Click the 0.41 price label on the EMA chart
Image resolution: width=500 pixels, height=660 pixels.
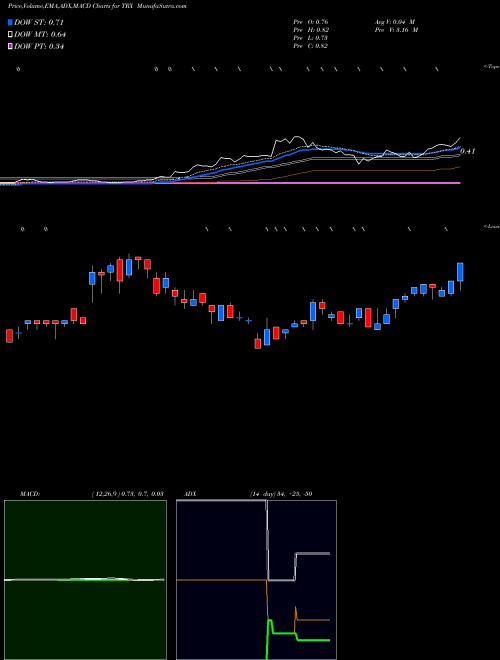468,151
